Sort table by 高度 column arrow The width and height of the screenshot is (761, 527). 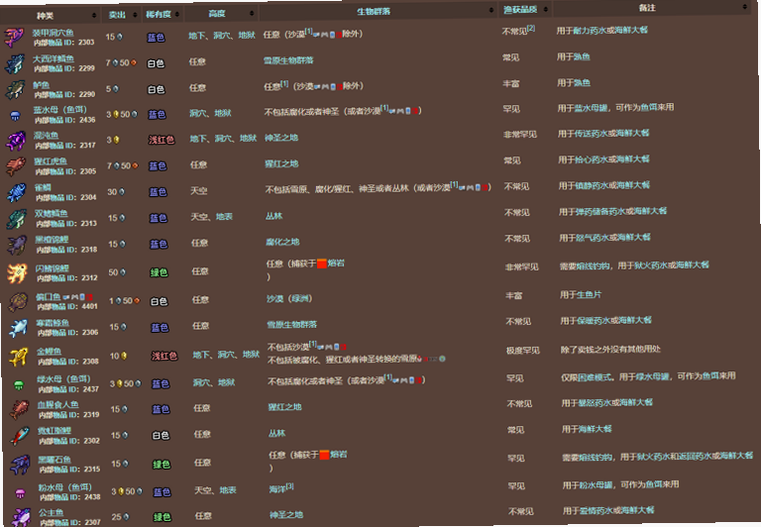pos(251,13)
